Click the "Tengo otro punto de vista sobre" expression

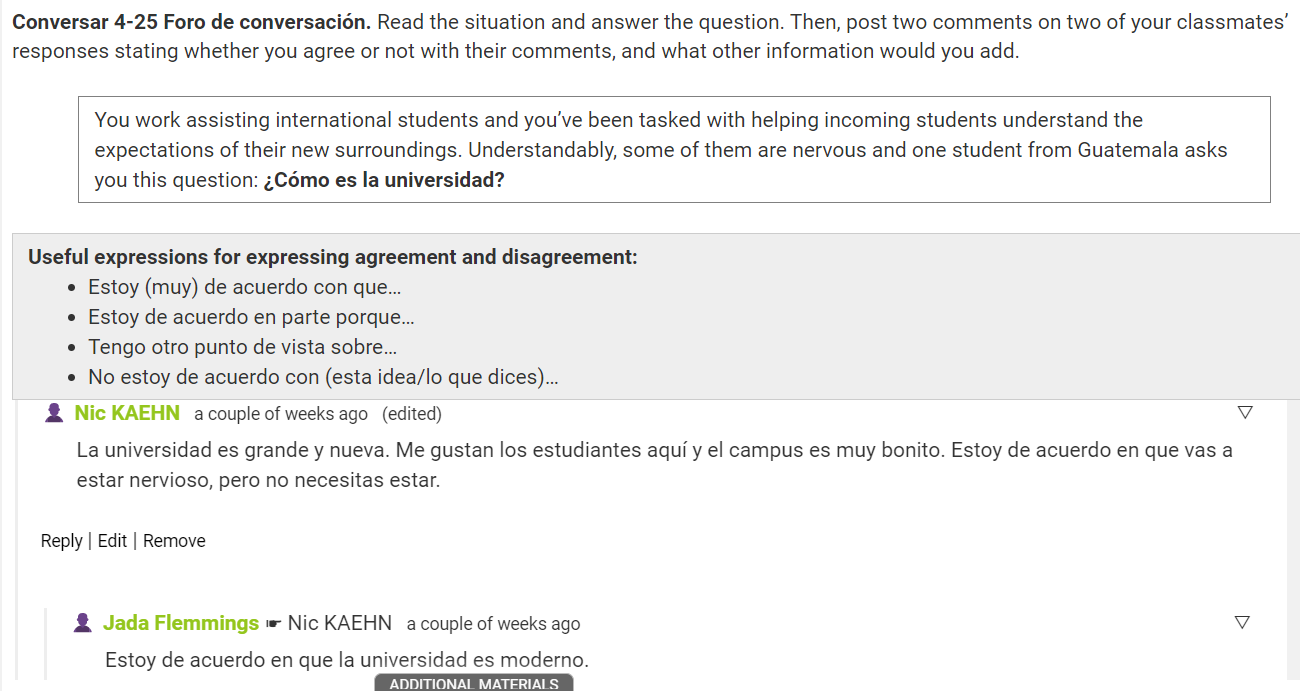click(x=242, y=347)
